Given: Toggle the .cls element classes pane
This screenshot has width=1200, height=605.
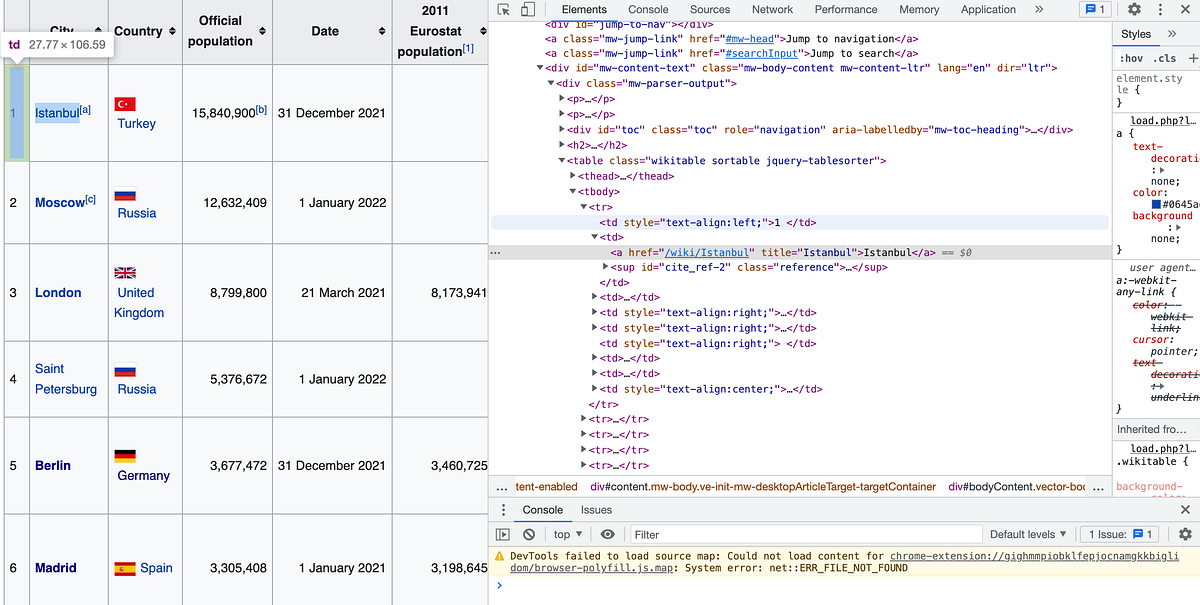Looking at the screenshot, I should 1163,59.
